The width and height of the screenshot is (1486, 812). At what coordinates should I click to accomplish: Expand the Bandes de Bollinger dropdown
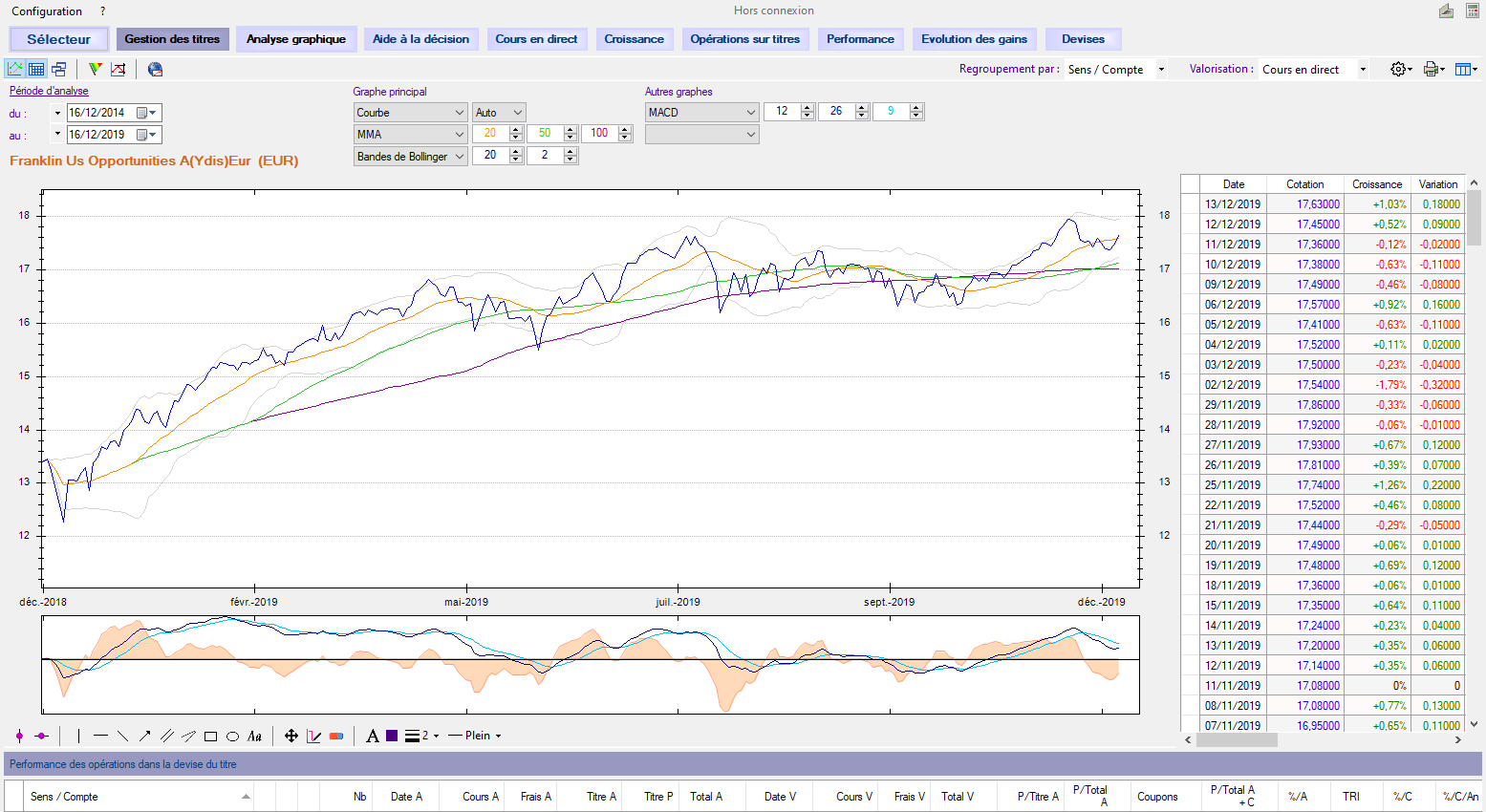[459, 157]
